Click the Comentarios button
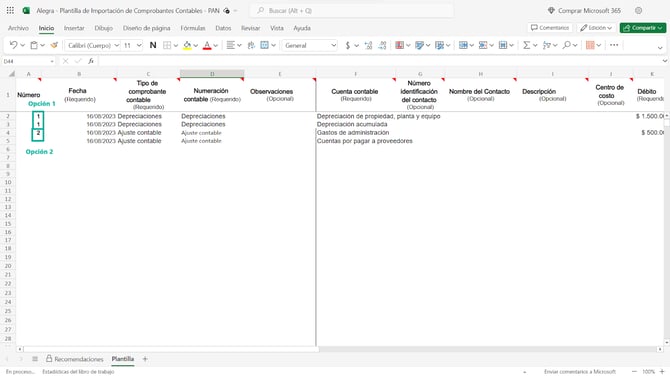Screen dimensions: 670x376 point(550,28)
